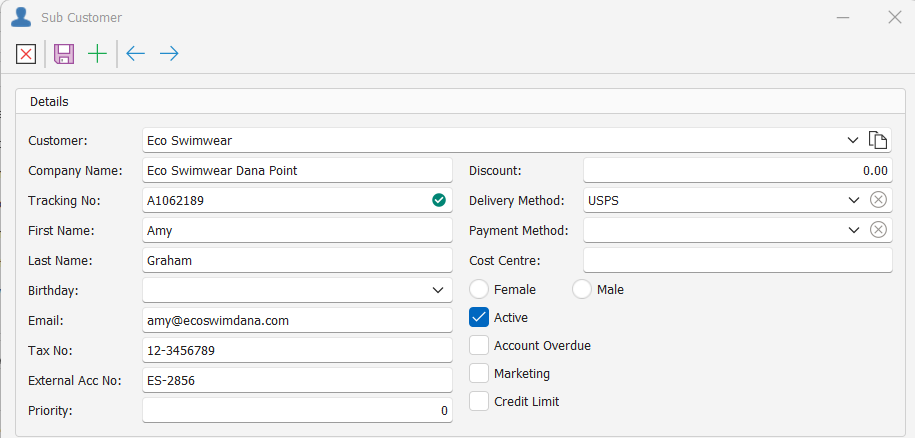The height and width of the screenshot is (438, 915).
Task: Click the 'Delivery Method:' label
Action: tap(517, 201)
